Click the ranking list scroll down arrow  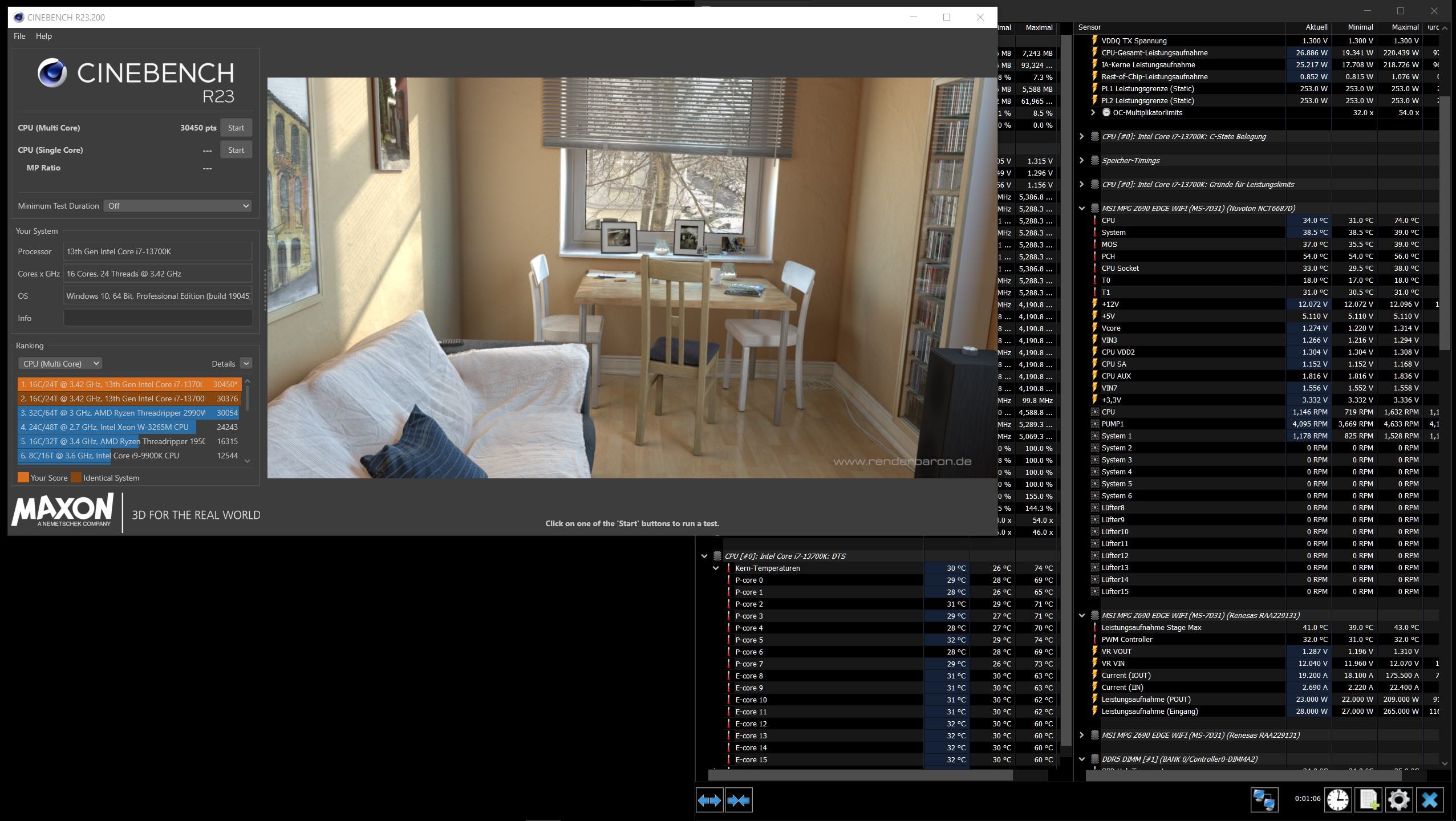(248, 461)
